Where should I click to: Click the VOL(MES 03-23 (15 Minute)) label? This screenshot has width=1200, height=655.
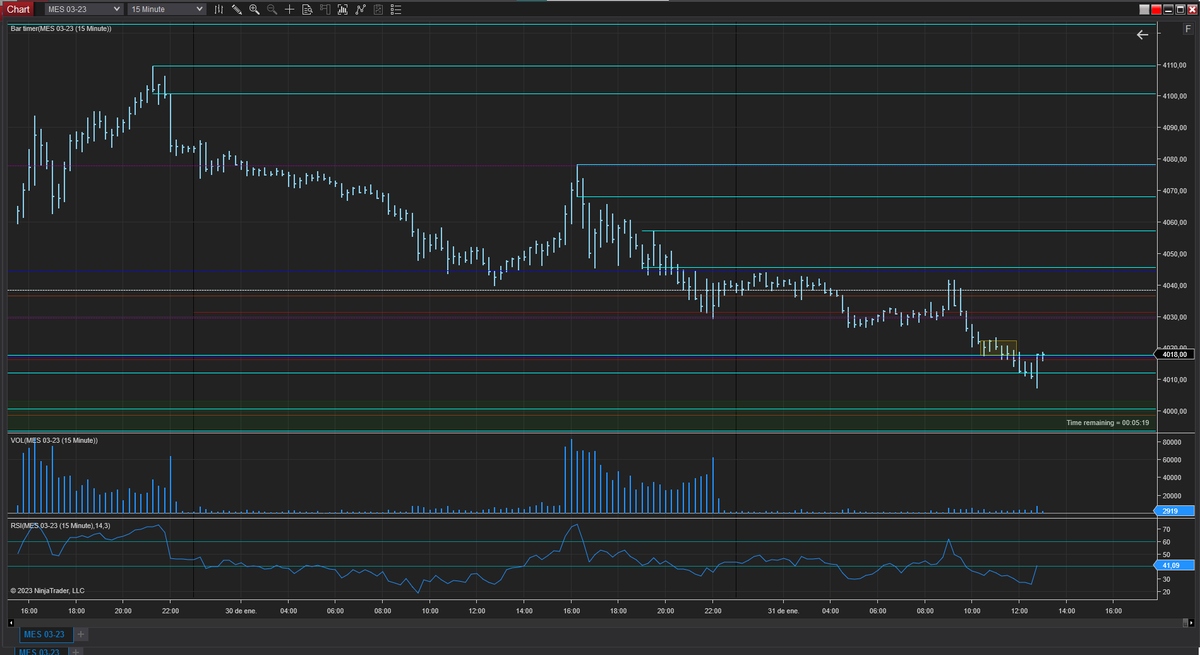[x=54, y=440]
